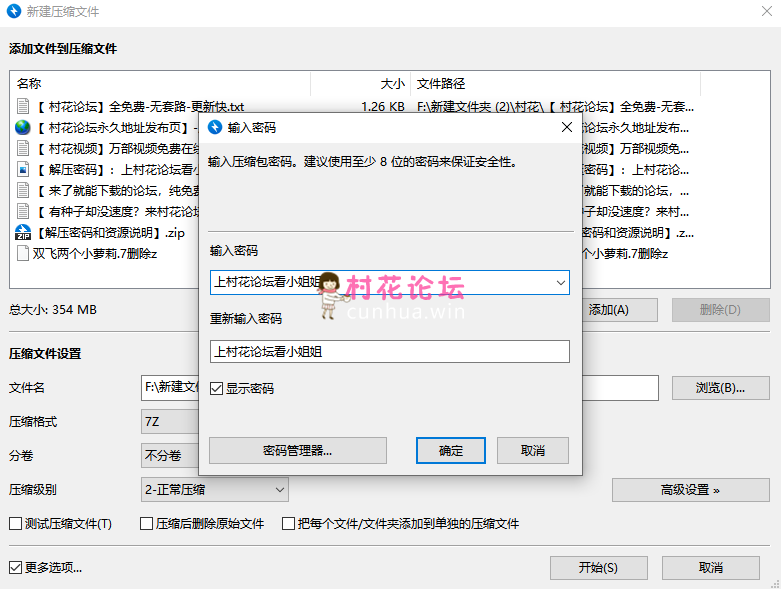Expand the 输入密码 combo box dropdown
The image size is (781, 589).
click(x=559, y=283)
